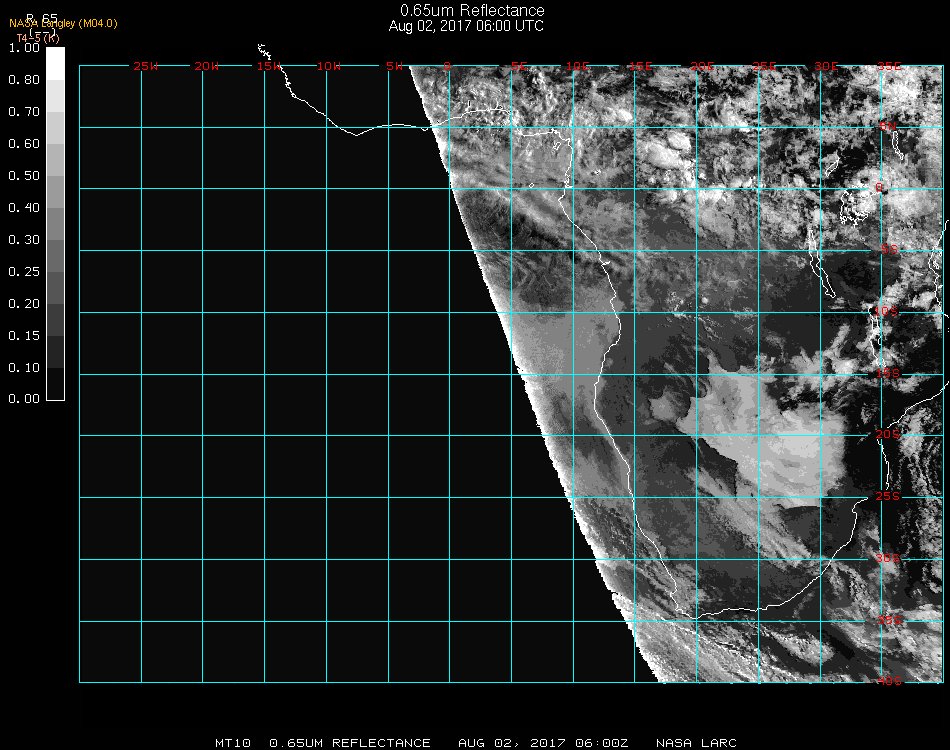Select the 0.25 colorbar scale value
The image size is (950, 750).
(x=24, y=272)
